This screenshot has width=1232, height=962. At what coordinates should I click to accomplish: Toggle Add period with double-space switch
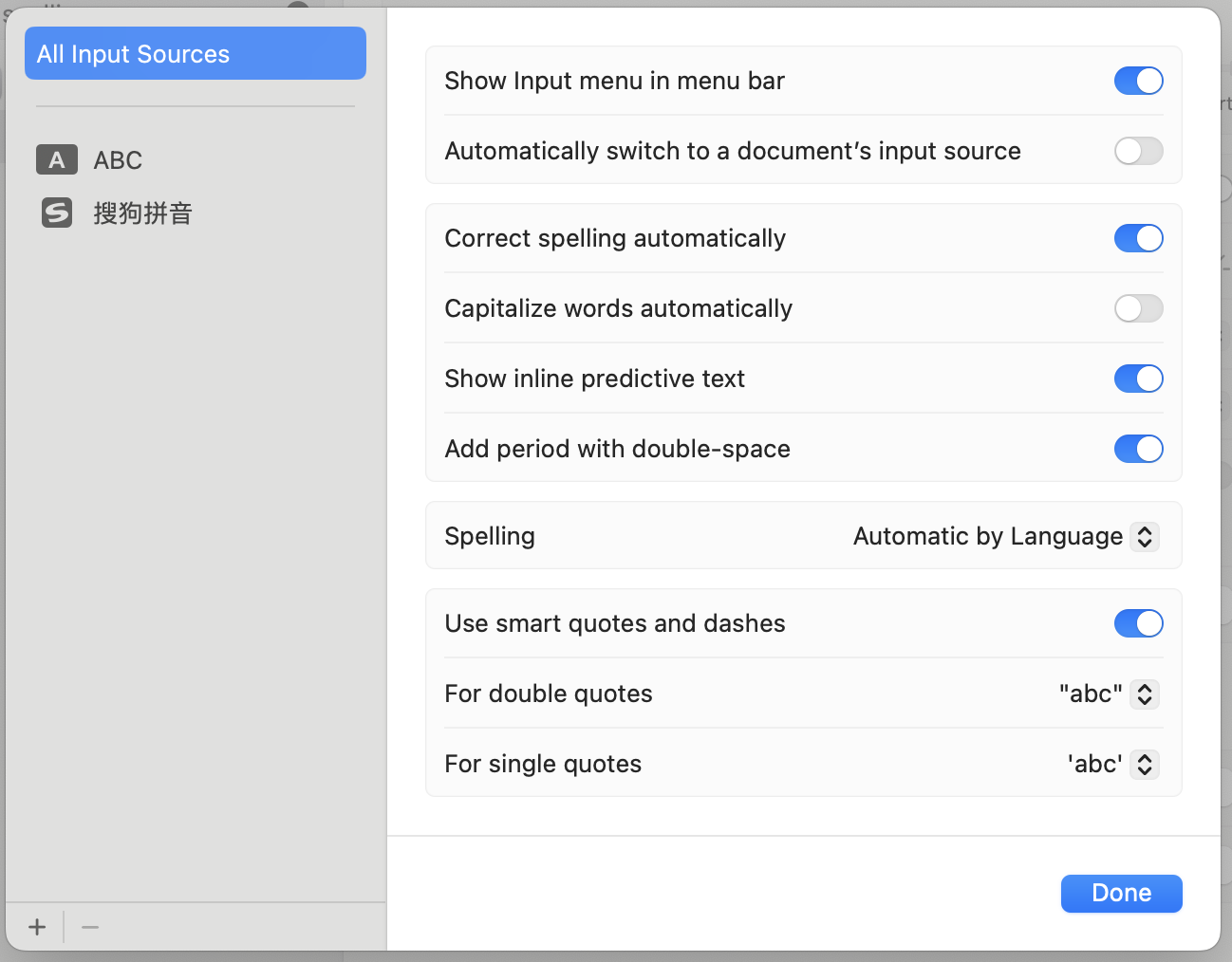(x=1138, y=449)
